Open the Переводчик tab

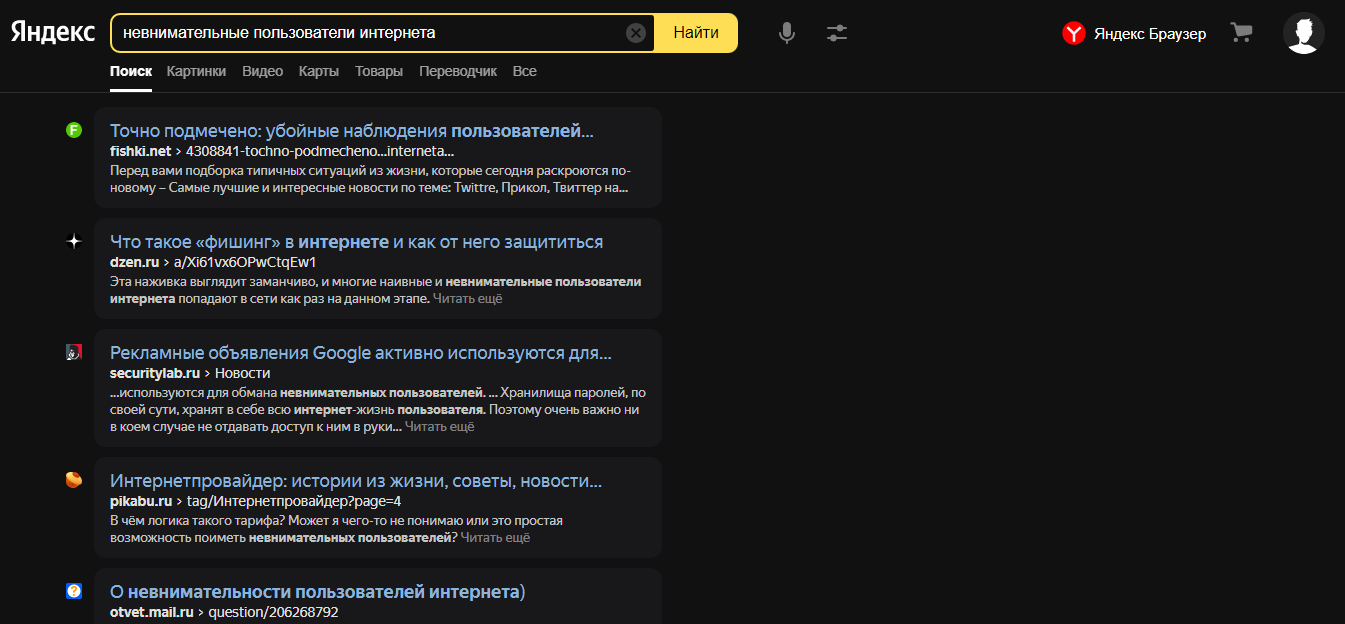coord(458,71)
